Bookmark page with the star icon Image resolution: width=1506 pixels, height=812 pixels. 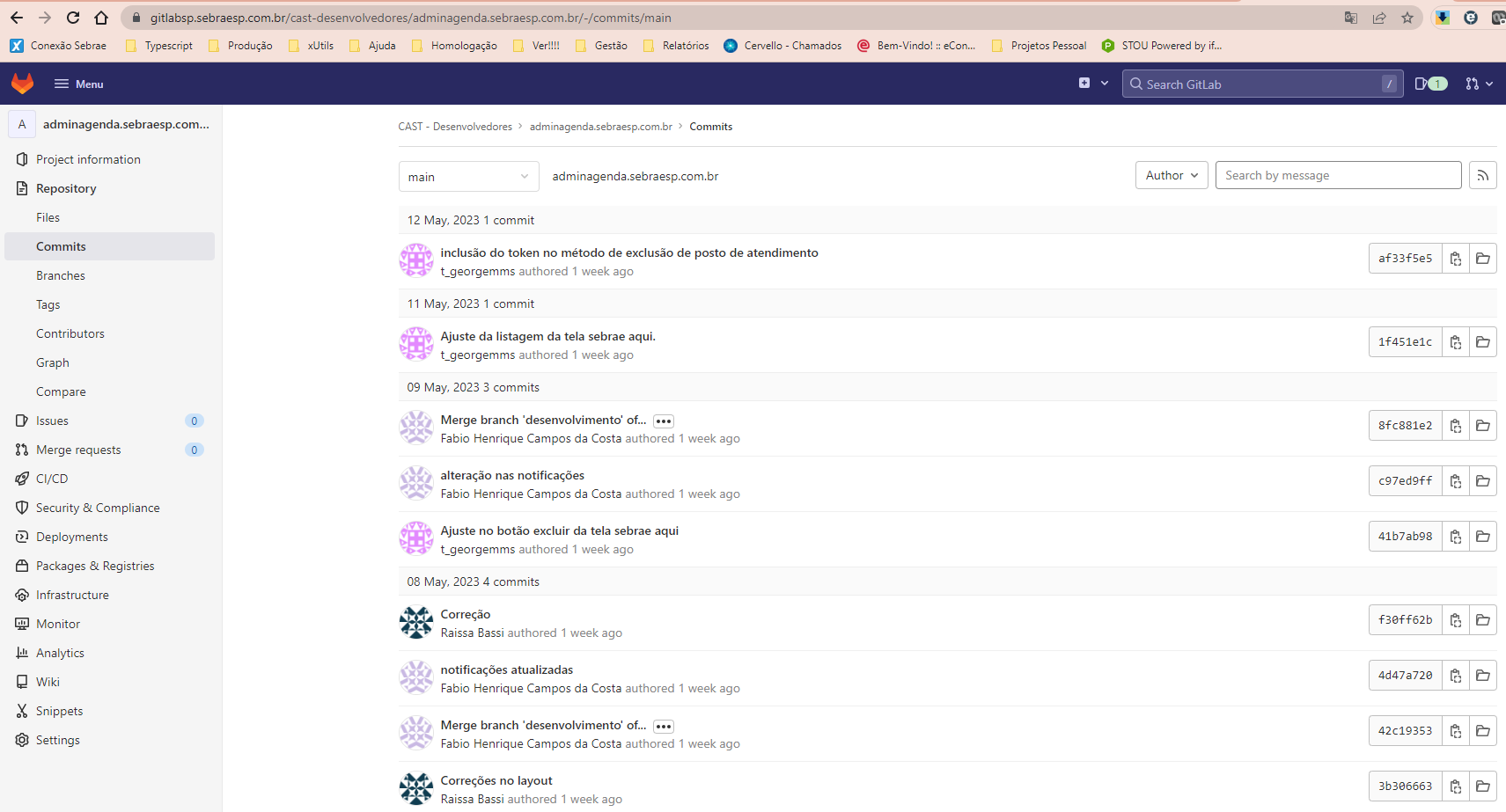pyautogui.click(x=1407, y=18)
